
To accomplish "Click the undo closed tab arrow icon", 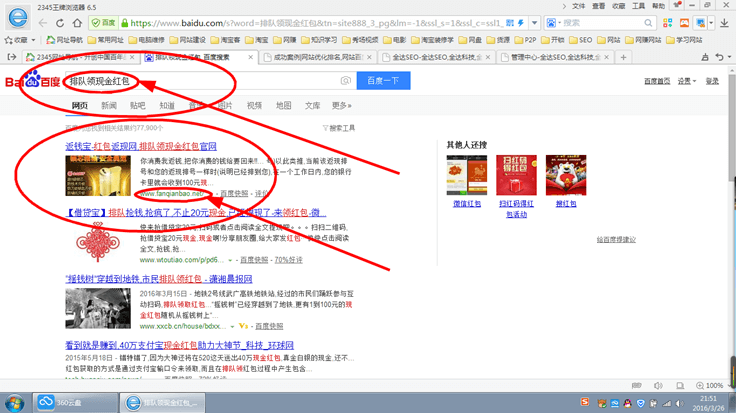I will pos(720,57).
